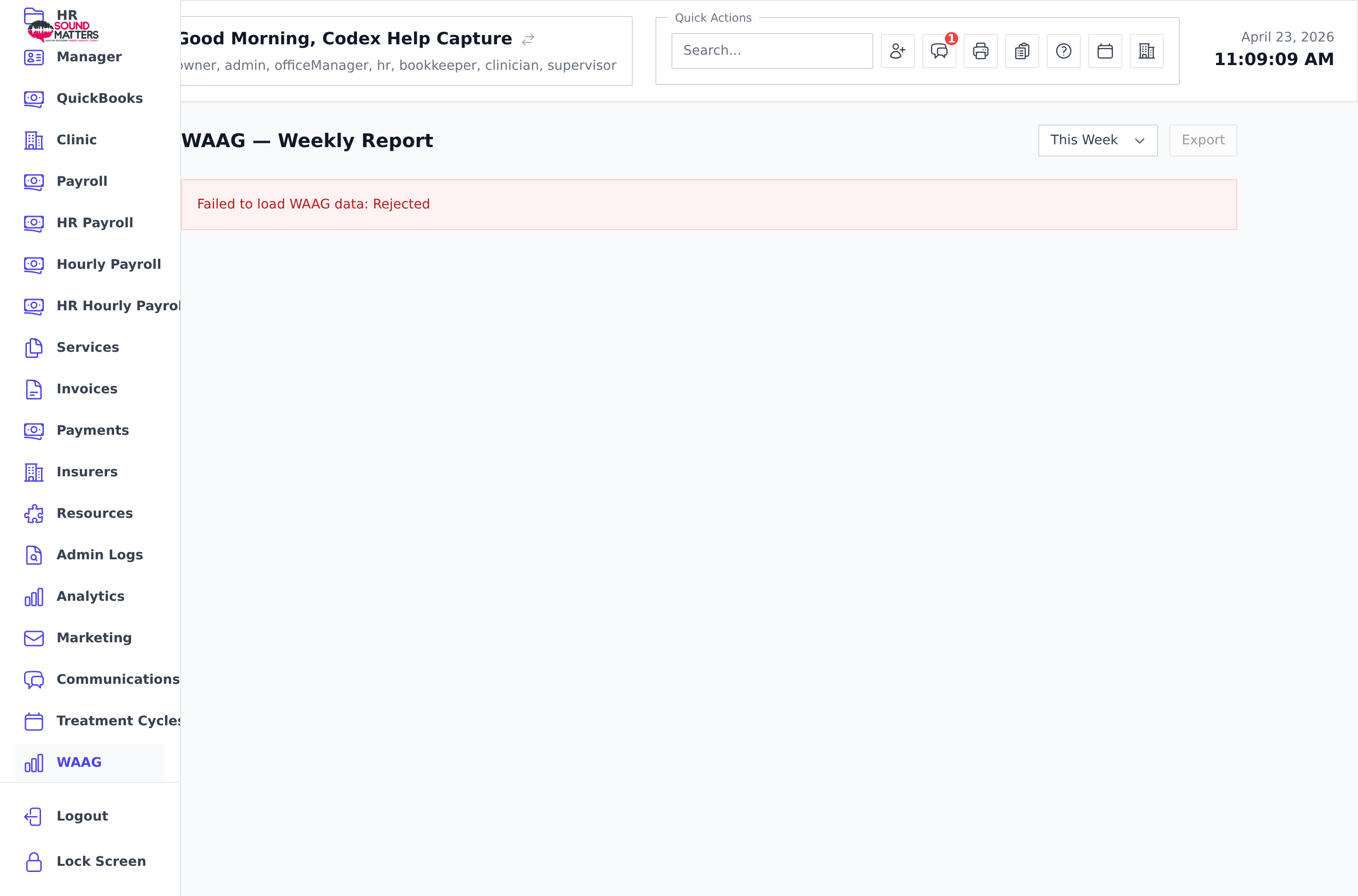Screen dimensions: 1358x896
Task: Open the help question mark icon
Action: (1063, 51)
